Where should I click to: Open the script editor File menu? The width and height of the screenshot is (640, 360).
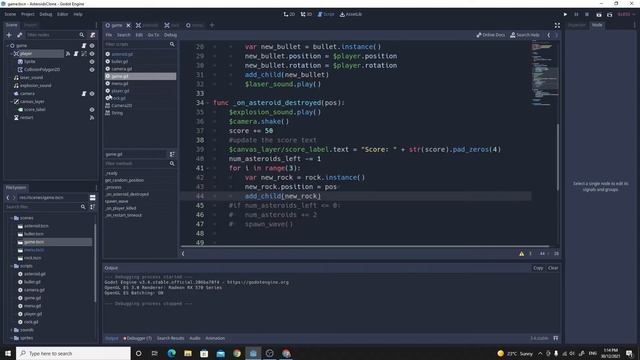tap(109, 35)
